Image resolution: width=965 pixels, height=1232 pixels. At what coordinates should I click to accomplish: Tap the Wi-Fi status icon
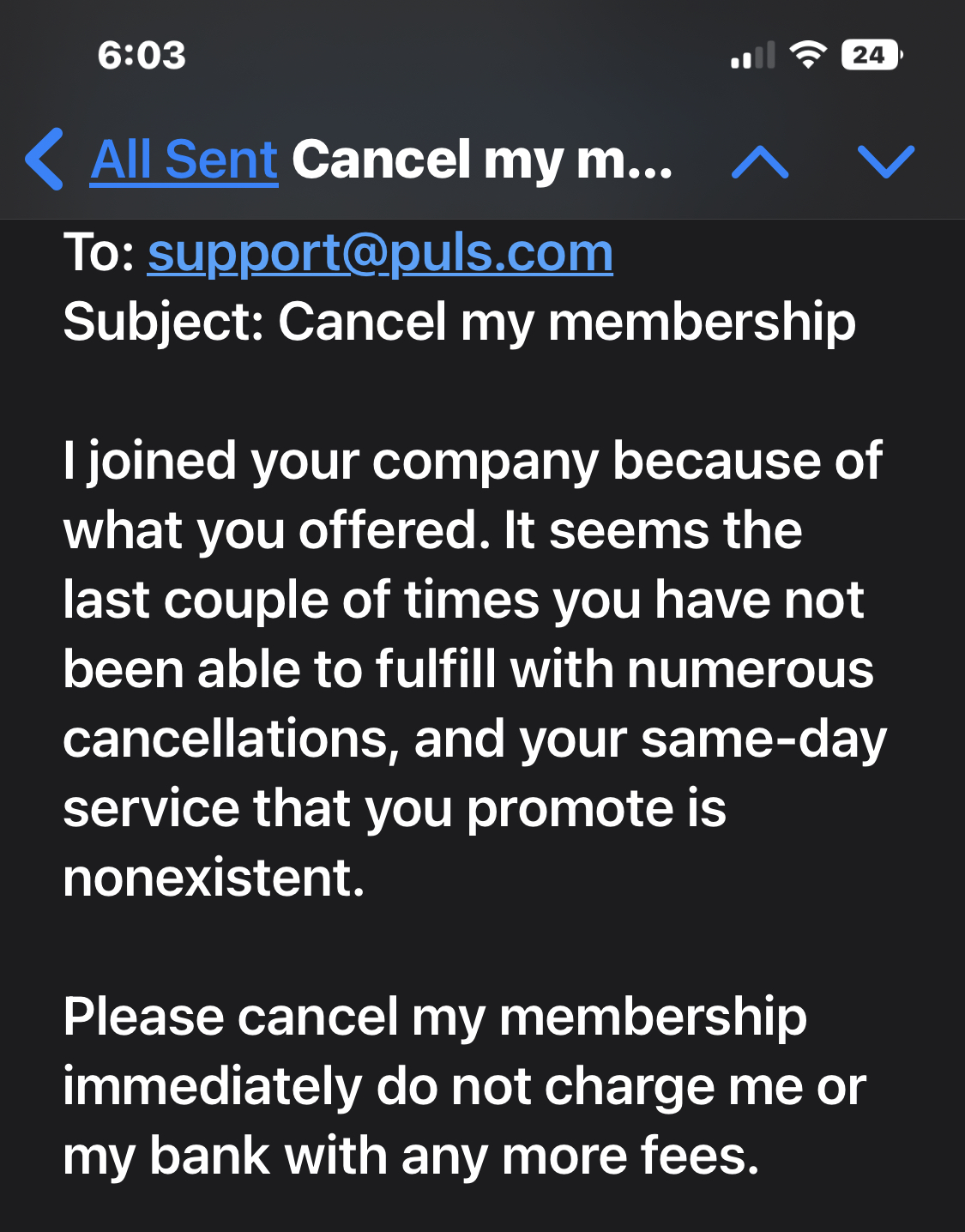coord(807,56)
